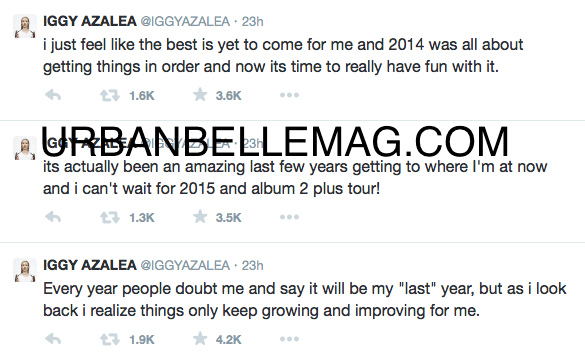Retweet the tweet with 1.9K retweets
This screenshot has height=363, width=585.
pos(110,339)
